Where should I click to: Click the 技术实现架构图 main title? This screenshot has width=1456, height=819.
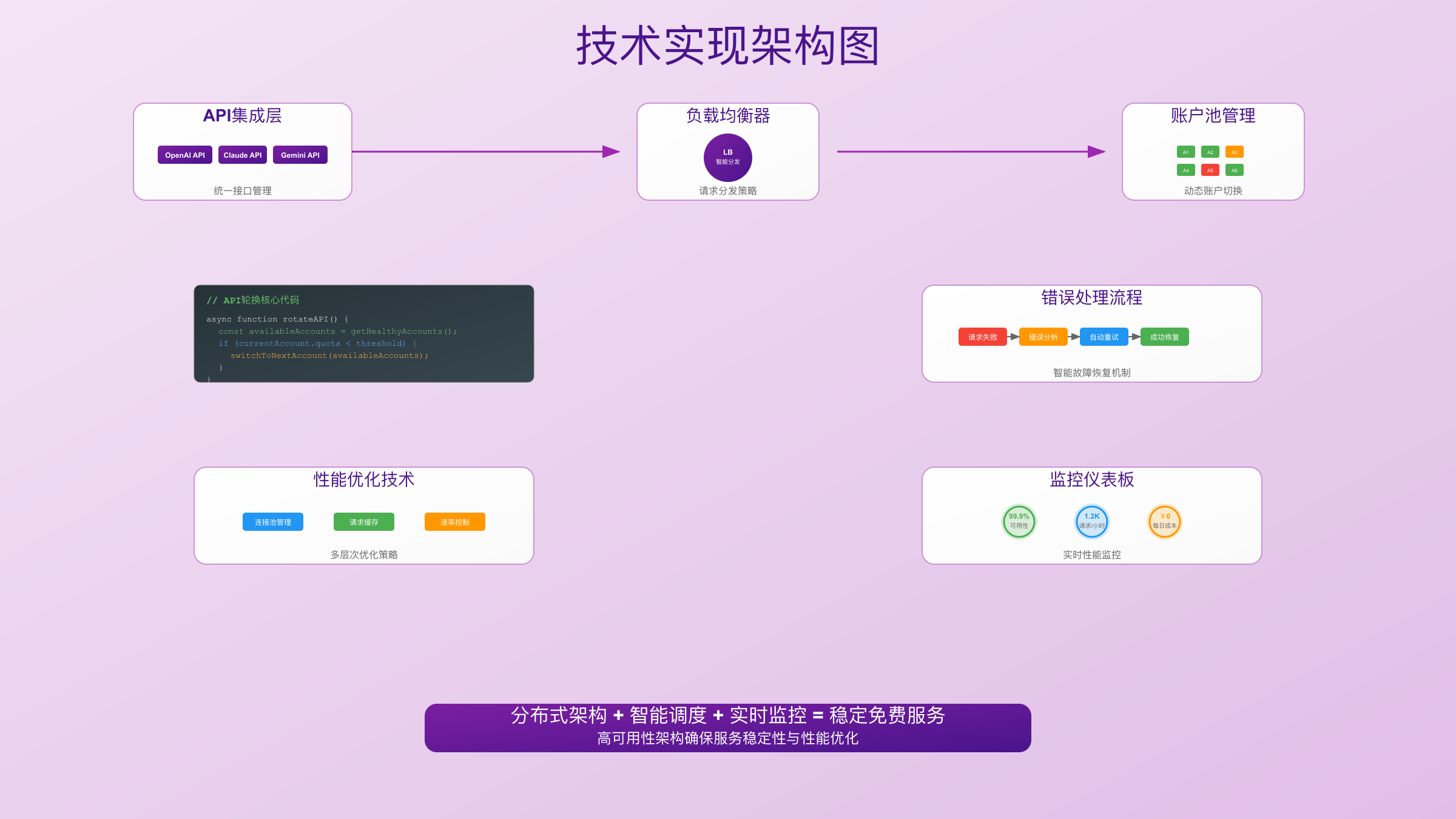tap(728, 45)
